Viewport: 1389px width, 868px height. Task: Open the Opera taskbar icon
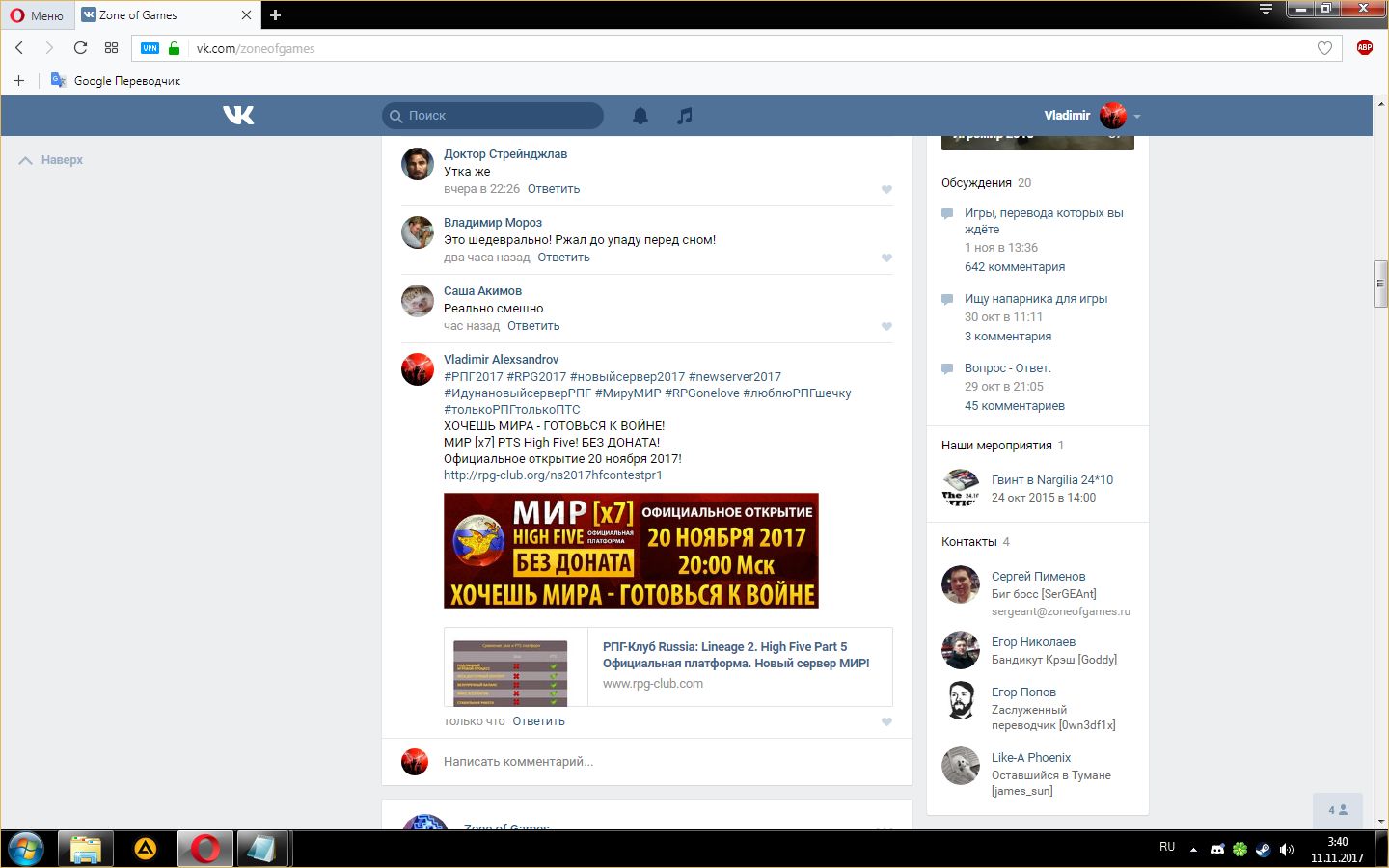click(204, 849)
